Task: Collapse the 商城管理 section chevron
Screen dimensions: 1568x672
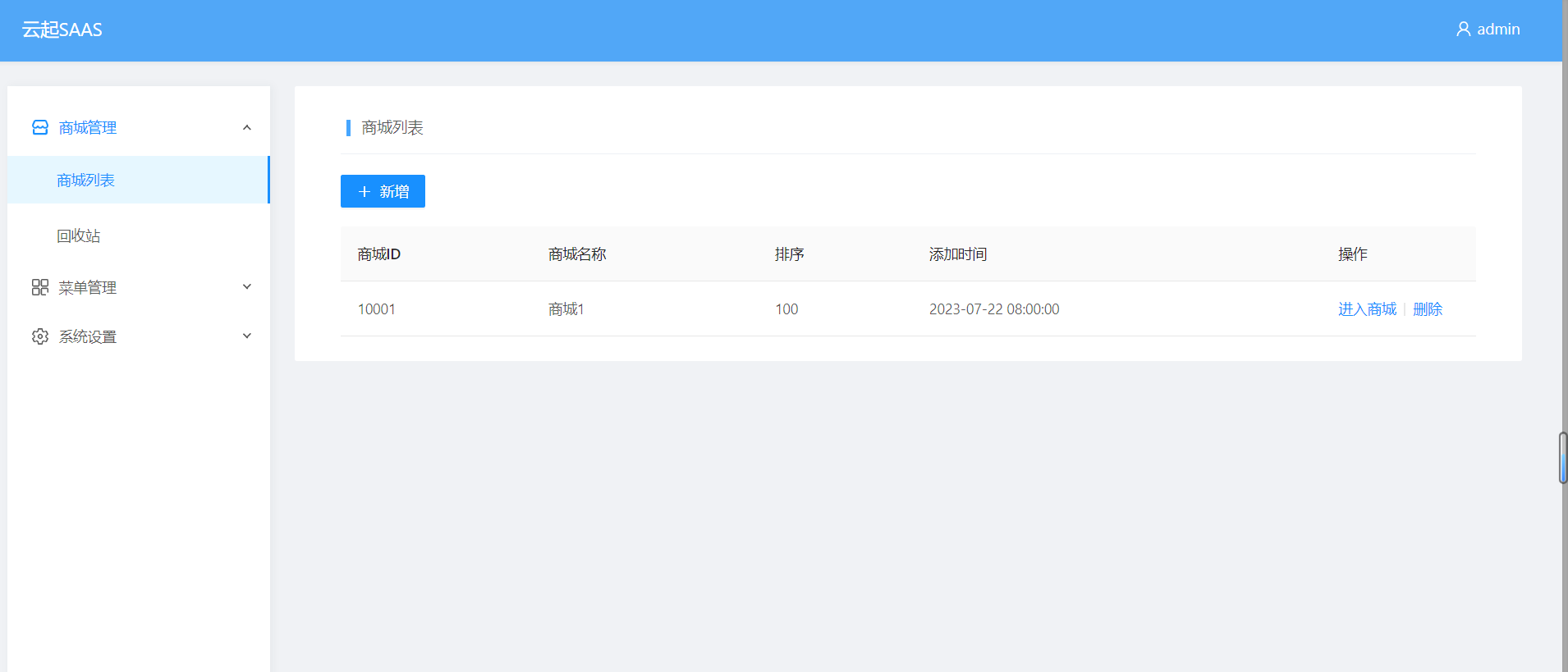Action: [246, 127]
